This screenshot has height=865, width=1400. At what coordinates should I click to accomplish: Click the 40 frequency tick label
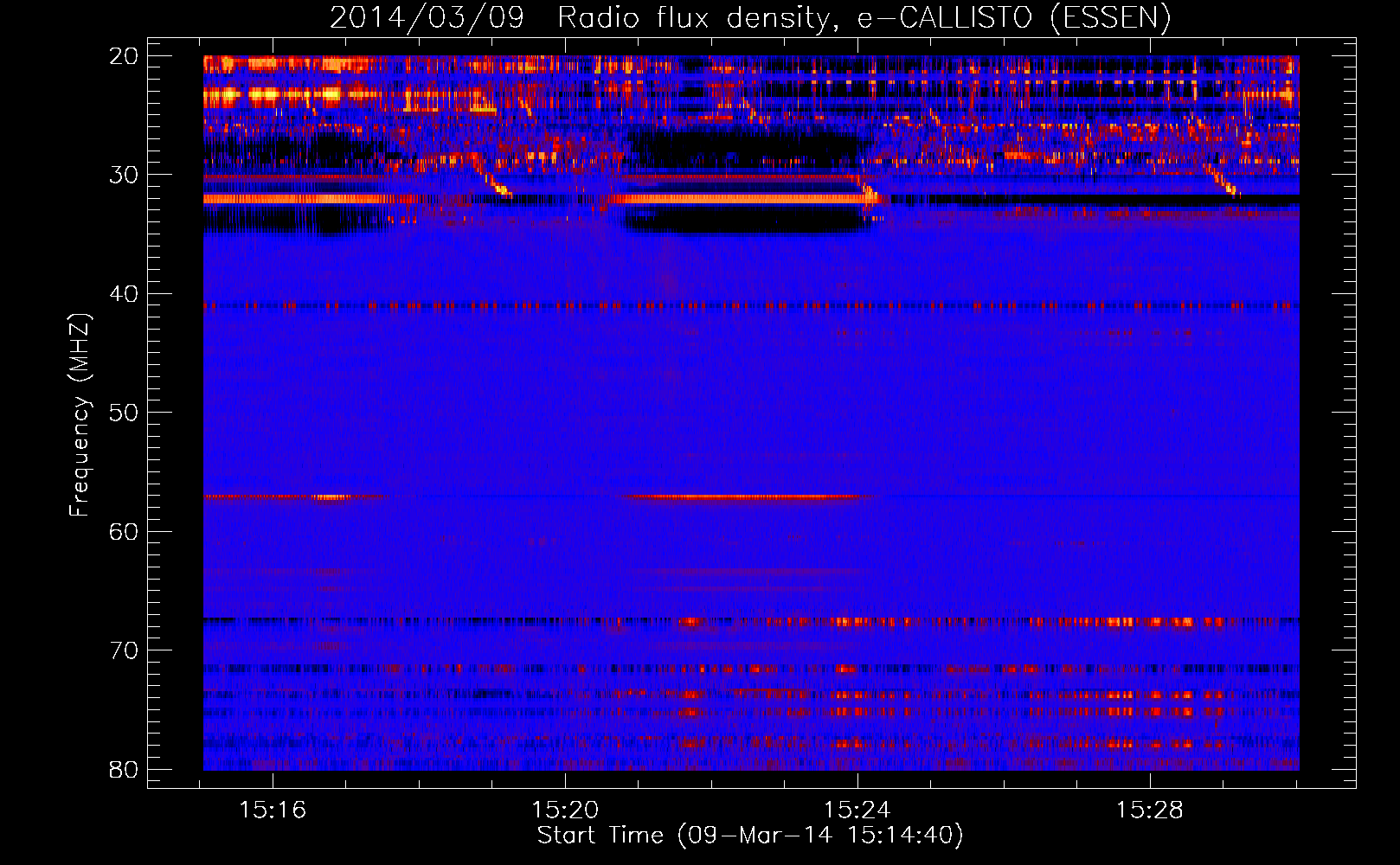(124, 294)
